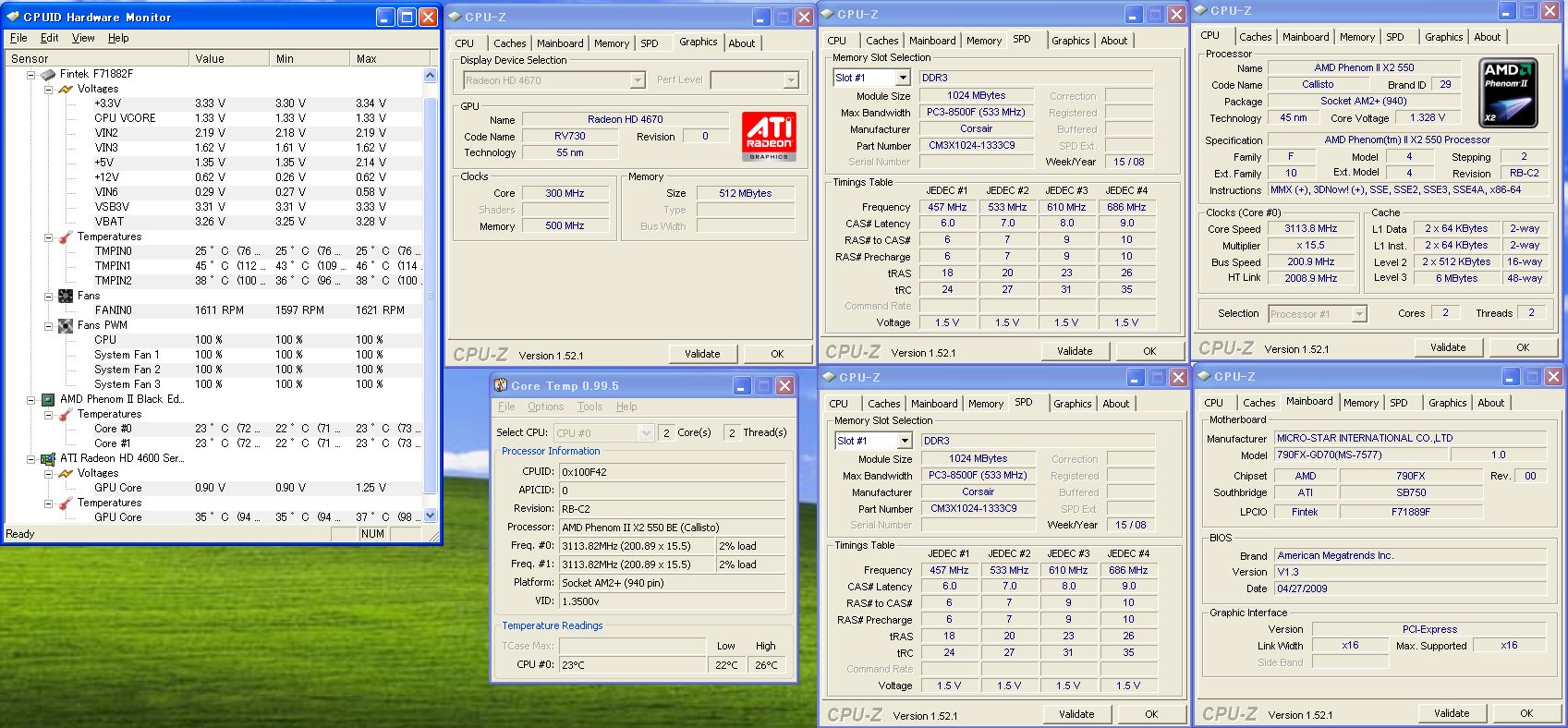The width and height of the screenshot is (1568, 728).
Task: Click the Model field showing 790FX-GD70(MS-7577)
Action: [x=1362, y=455]
